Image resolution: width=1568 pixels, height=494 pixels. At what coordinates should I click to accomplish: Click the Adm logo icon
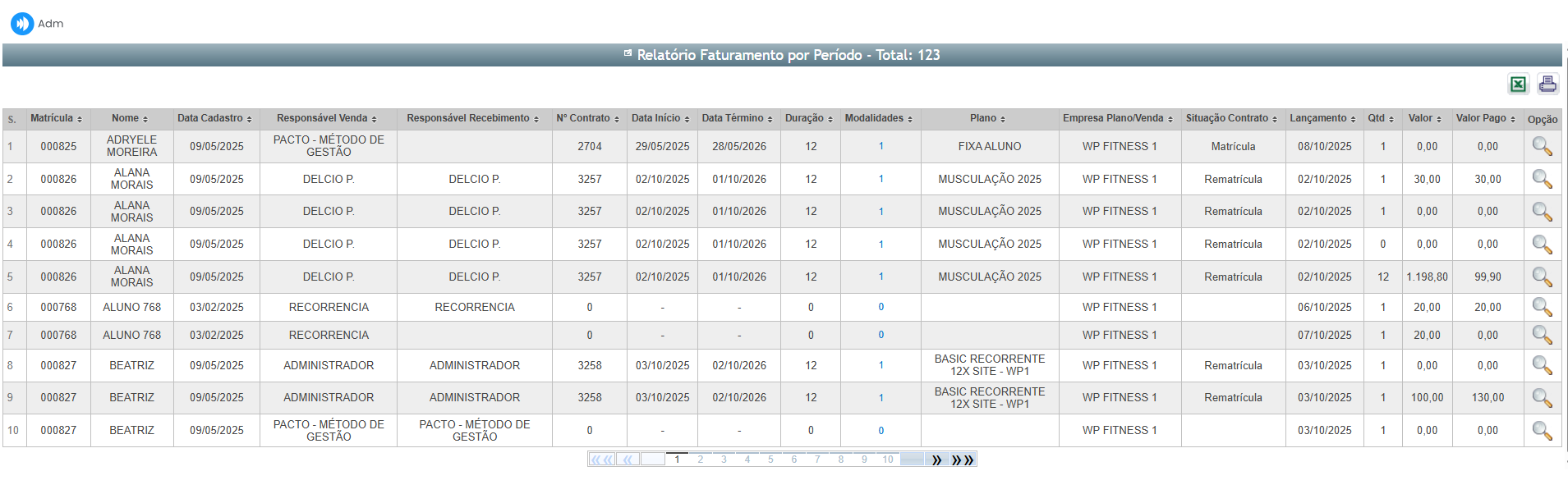point(22,24)
